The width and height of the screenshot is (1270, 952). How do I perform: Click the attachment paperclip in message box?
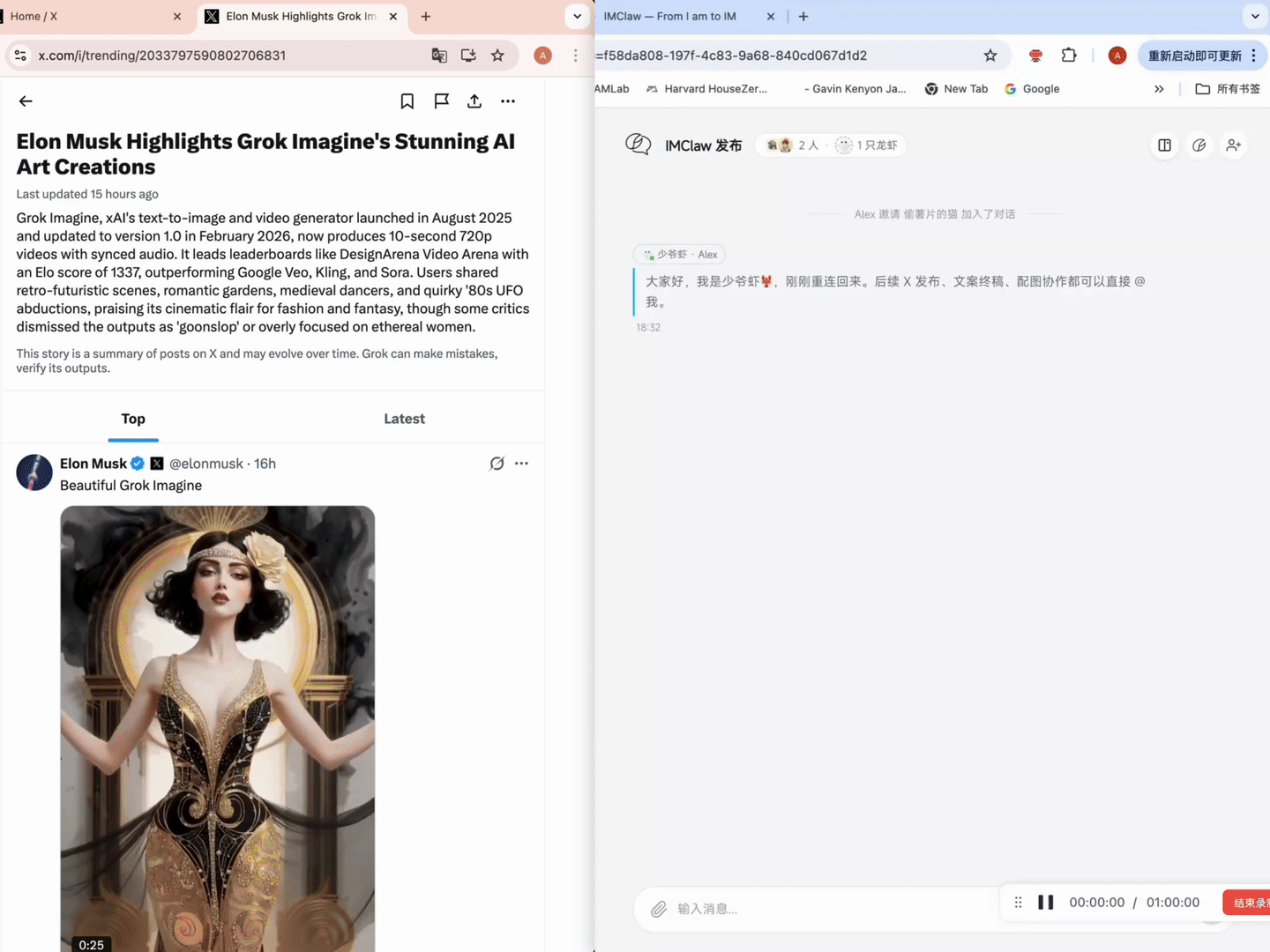[x=658, y=909]
